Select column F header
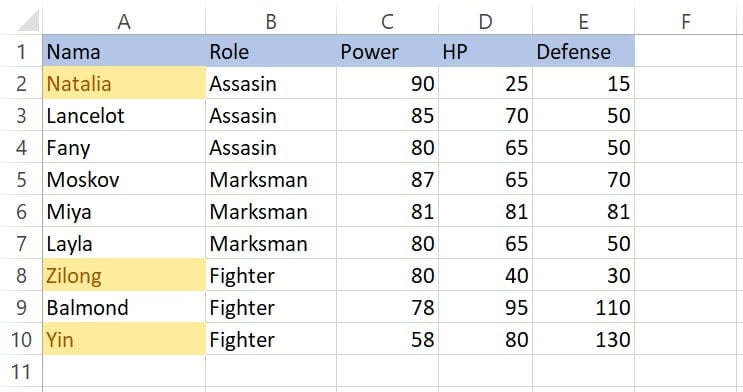Viewport: 743px width, 392px height. [x=686, y=21]
